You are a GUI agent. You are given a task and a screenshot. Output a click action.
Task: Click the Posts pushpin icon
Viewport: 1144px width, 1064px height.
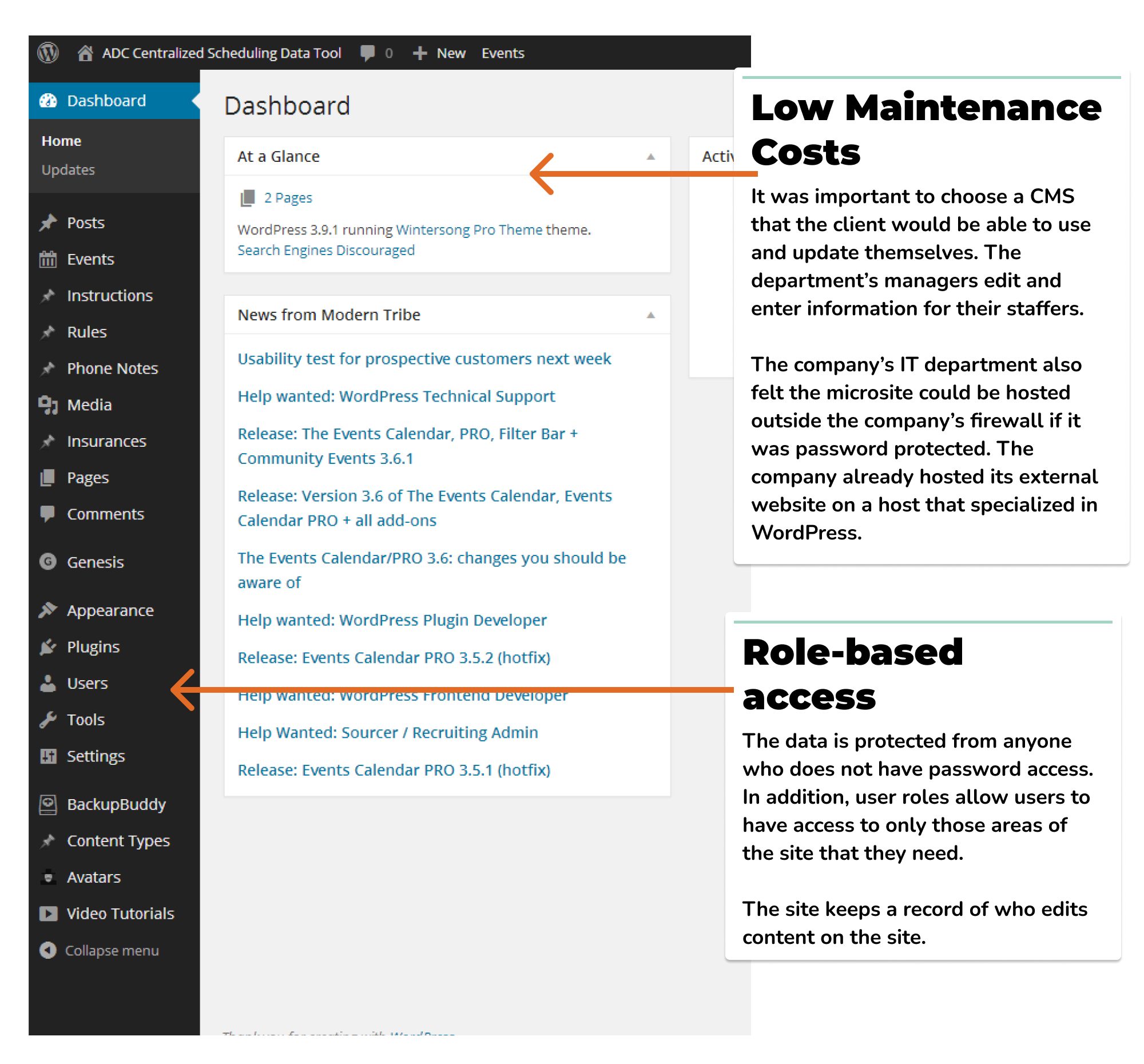point(49,223)
